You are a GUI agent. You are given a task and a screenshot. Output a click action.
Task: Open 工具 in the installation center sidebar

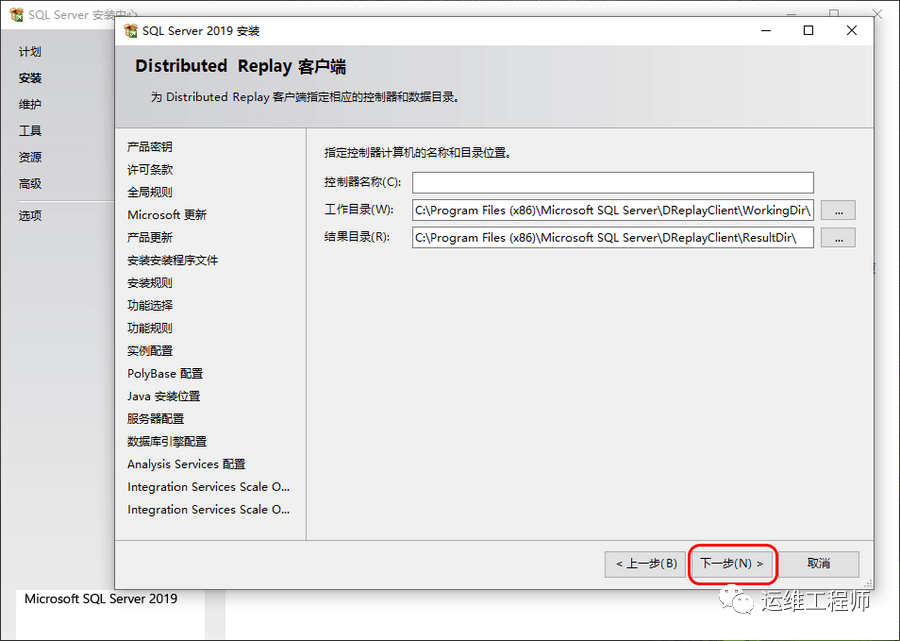[x=30, y=131]
